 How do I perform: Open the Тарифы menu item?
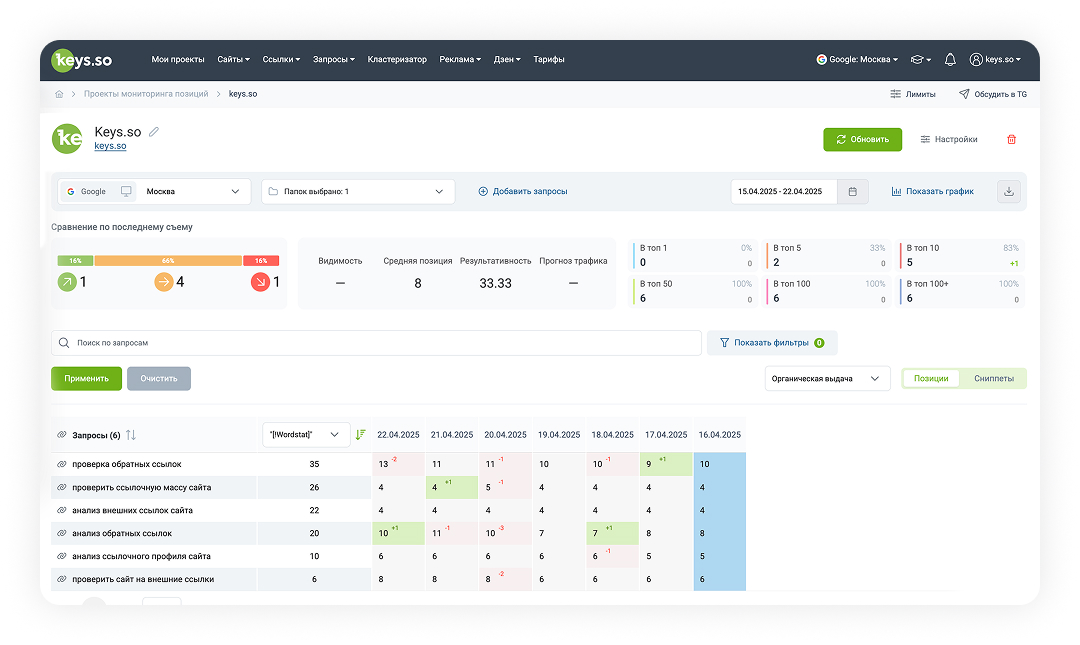click(548, 60)
